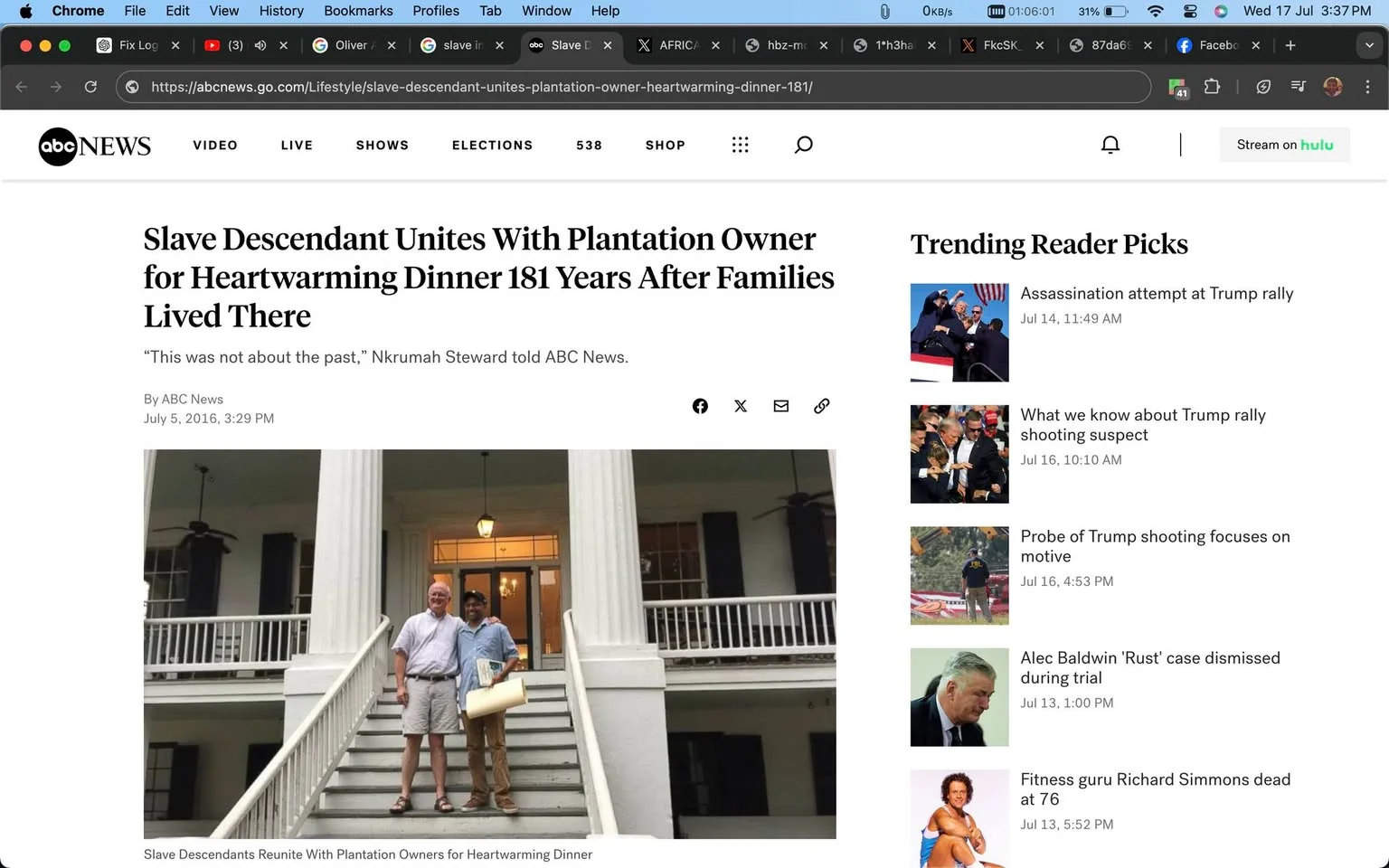
Task: Open the Profiles menu
Action: click(436, 11)
